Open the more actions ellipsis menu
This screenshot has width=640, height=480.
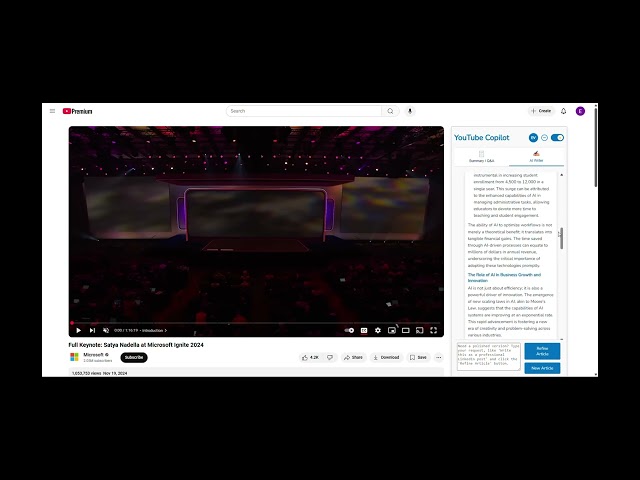pos(439,358)
